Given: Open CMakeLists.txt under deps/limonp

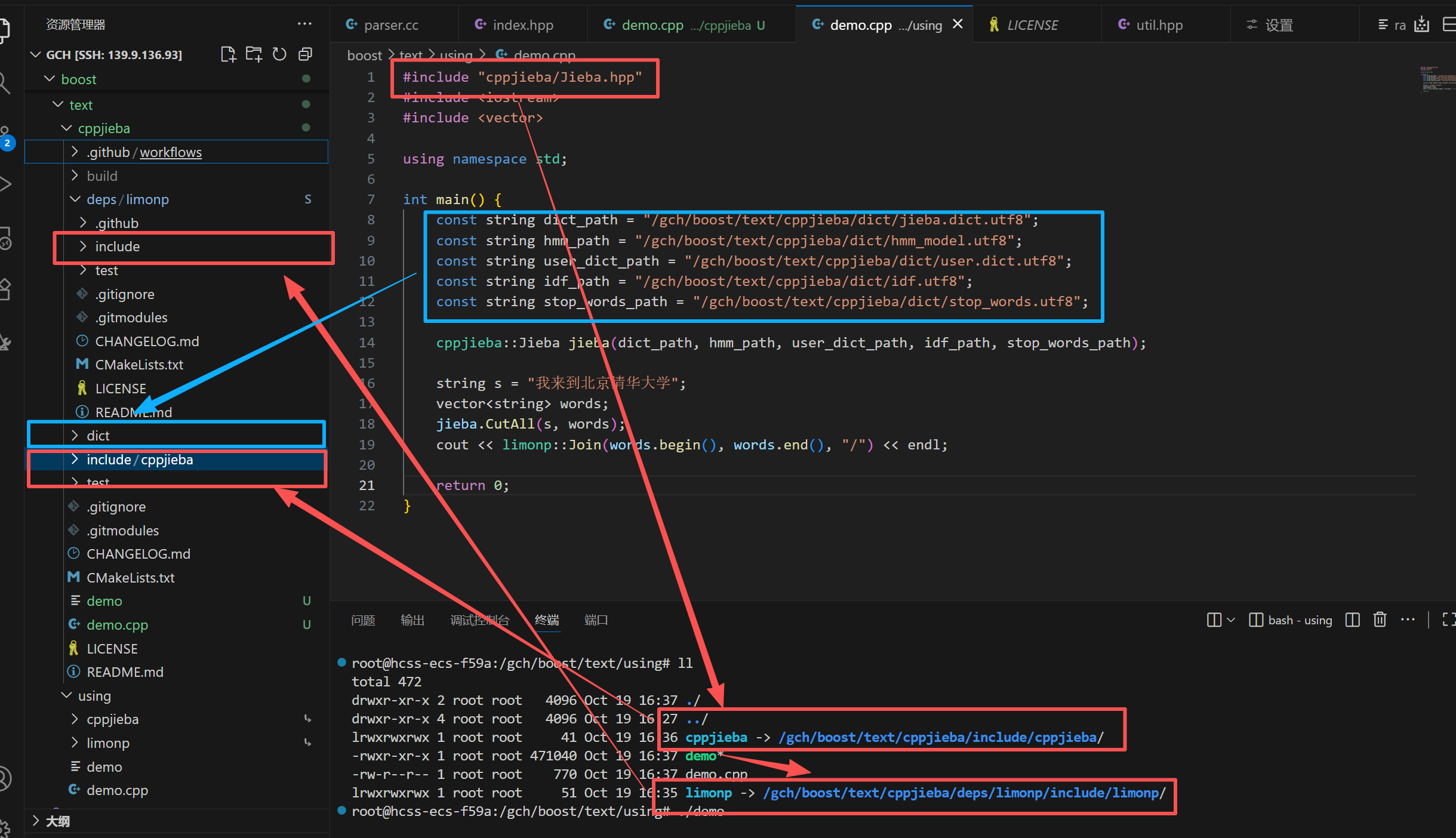Looking at the screenshot, I should pos(138,365).
